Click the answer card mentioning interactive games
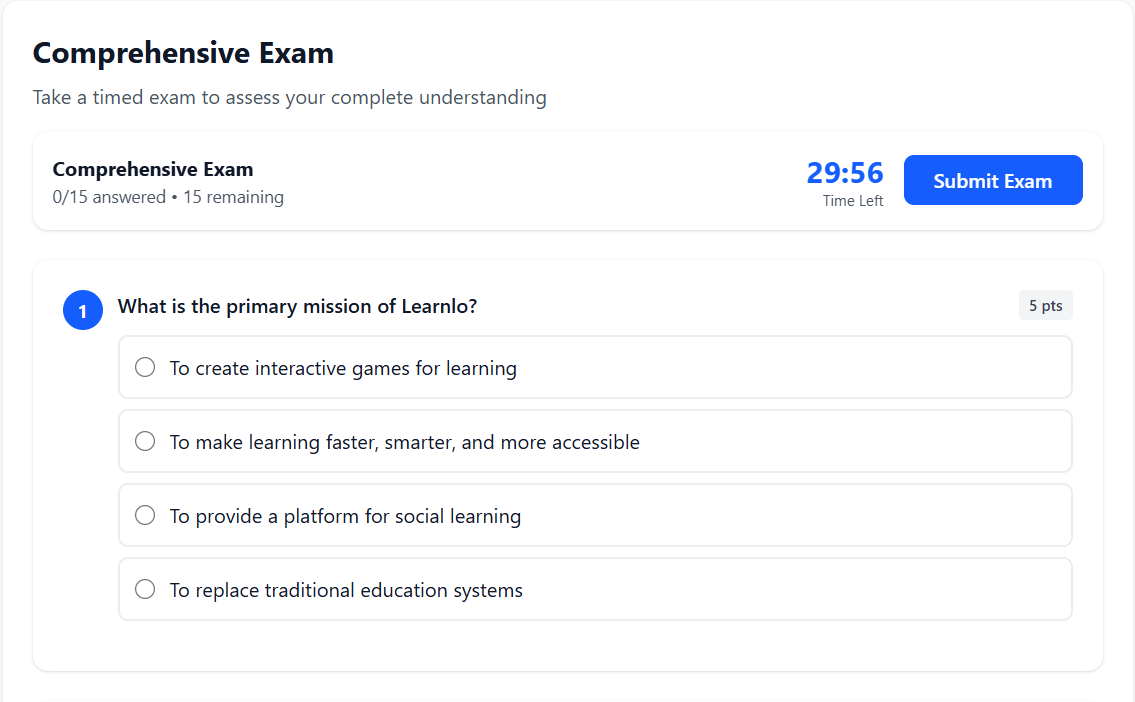 click(x=595, y=367)
